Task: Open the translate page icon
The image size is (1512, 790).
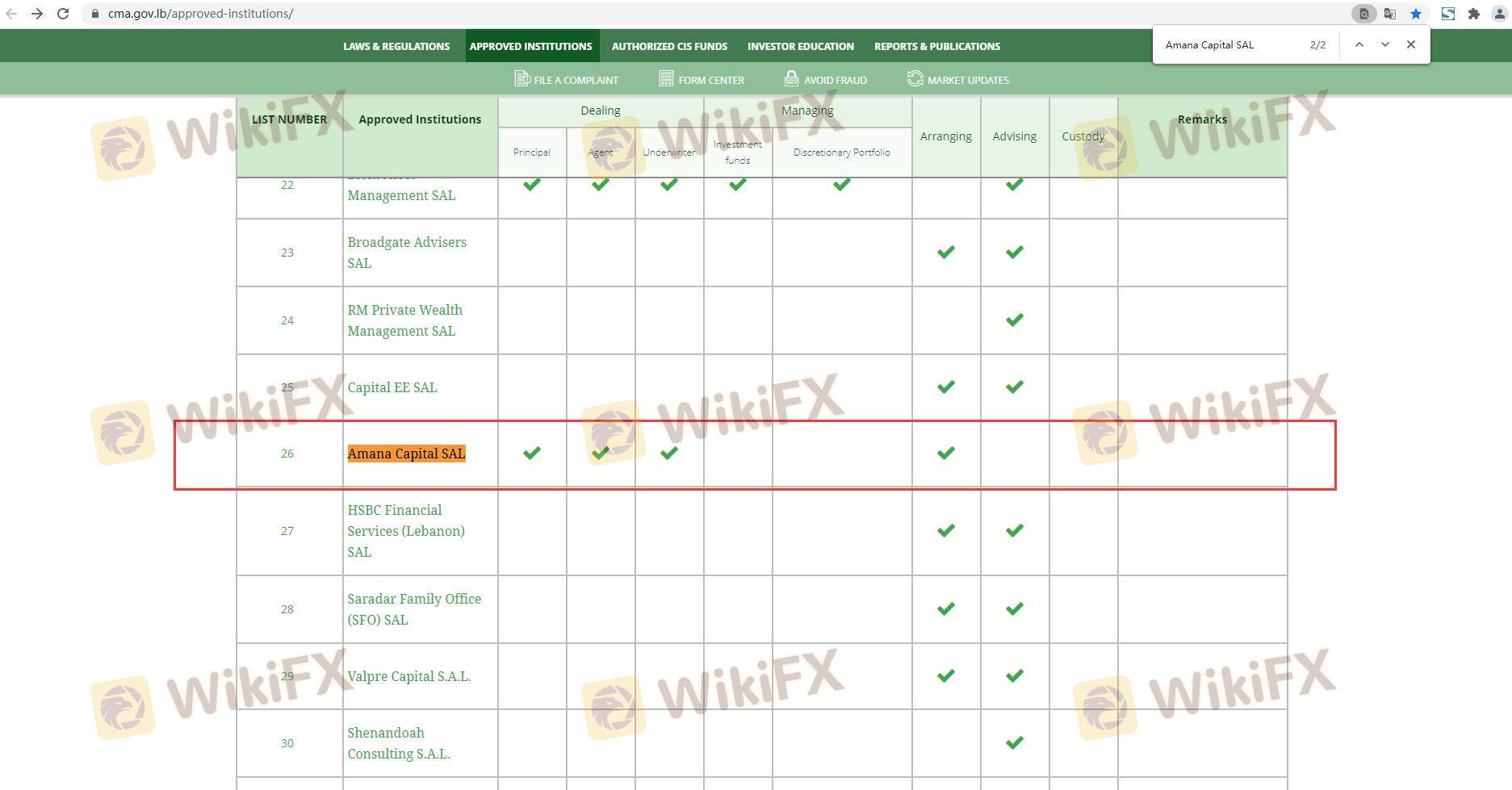Action: [x=1389, y=14]
